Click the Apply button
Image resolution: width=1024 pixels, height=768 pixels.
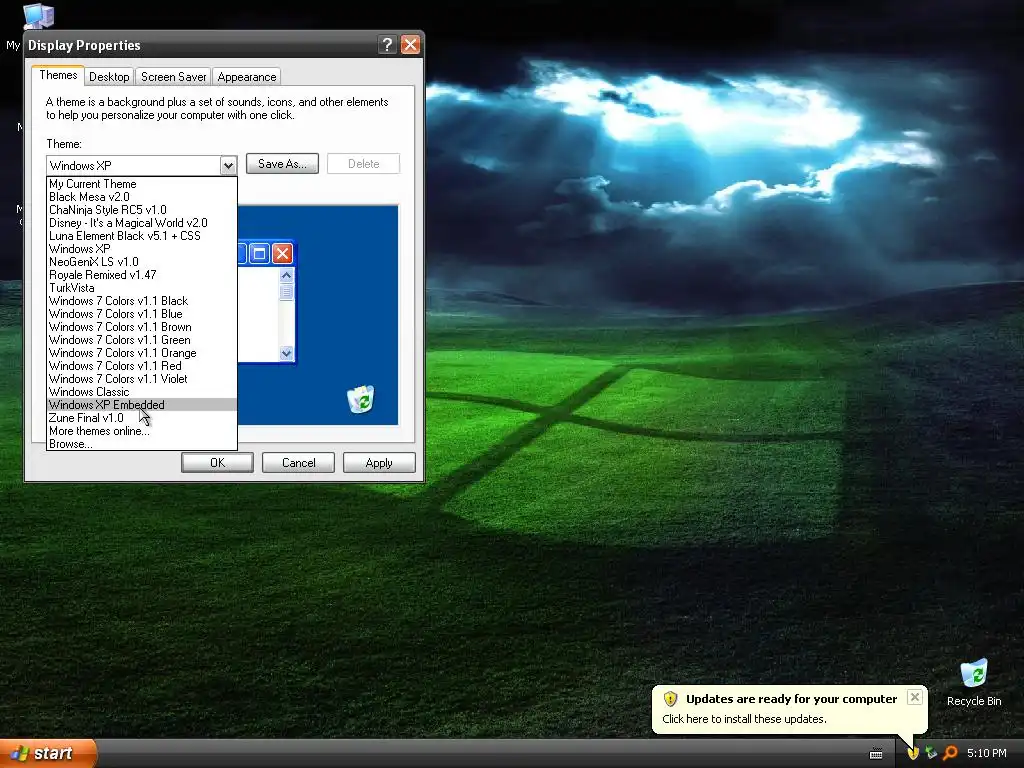[379, 462]
